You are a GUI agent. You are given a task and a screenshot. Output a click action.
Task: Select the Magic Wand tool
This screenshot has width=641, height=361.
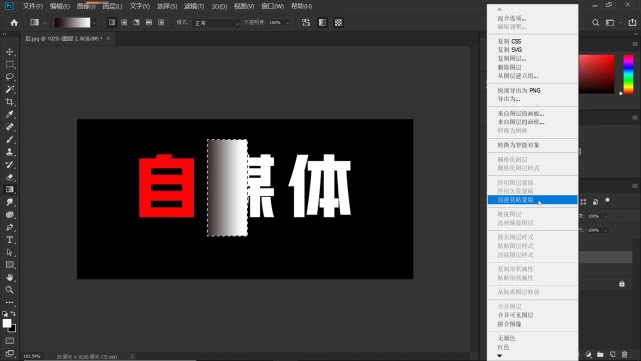[x=10, y=89]
